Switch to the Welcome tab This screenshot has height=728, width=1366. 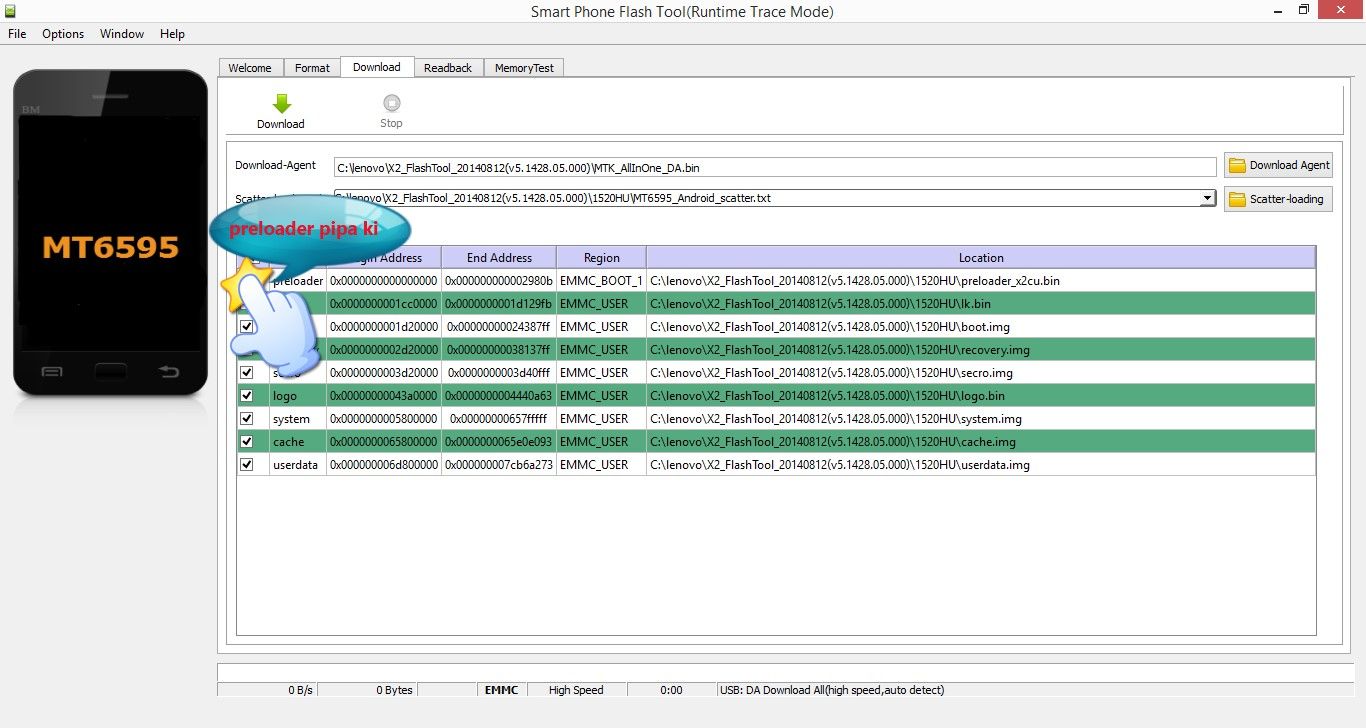point(250,68)
